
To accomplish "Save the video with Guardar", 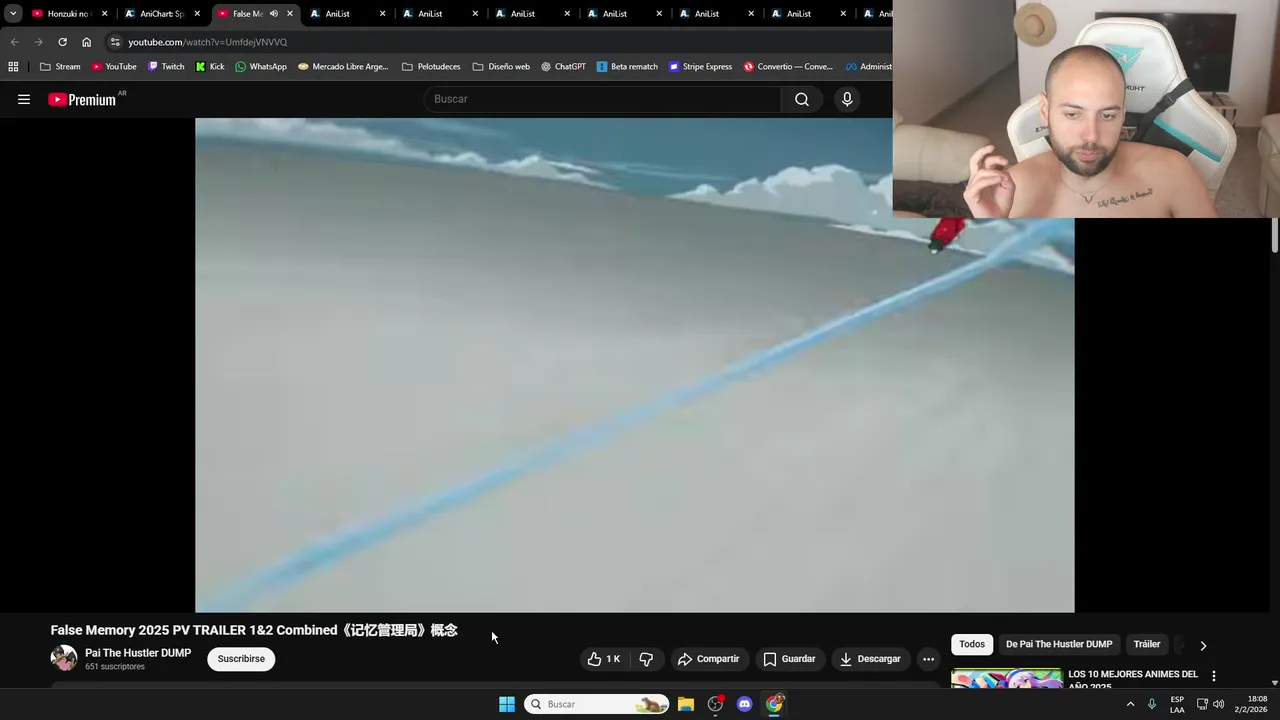I will pyautogui.click(x=789, y=659).
